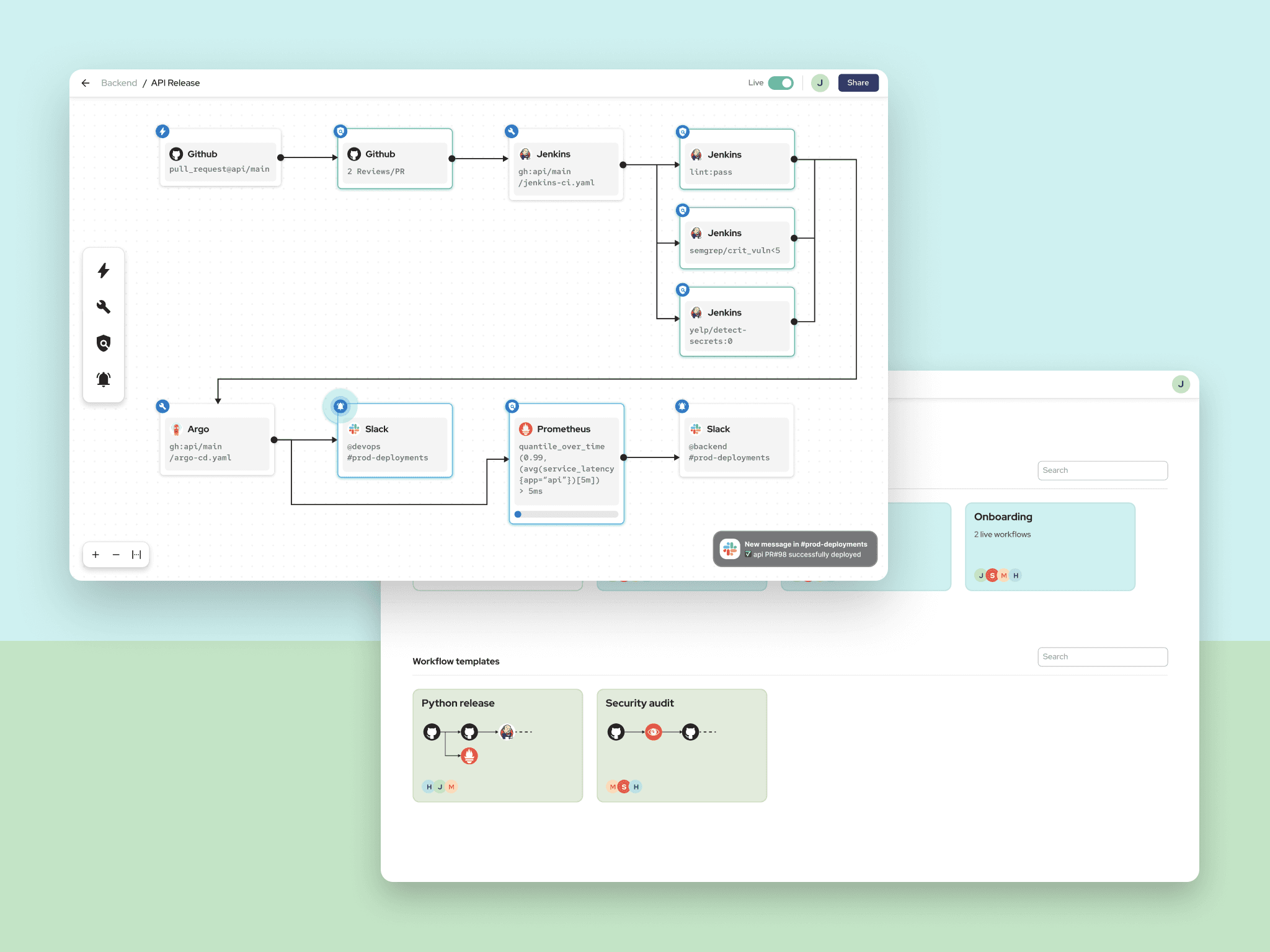Select the Jenkins lint:pass node
This screenshot has width=1270, height=952.
pyautogui.click(x=737, y=159)
